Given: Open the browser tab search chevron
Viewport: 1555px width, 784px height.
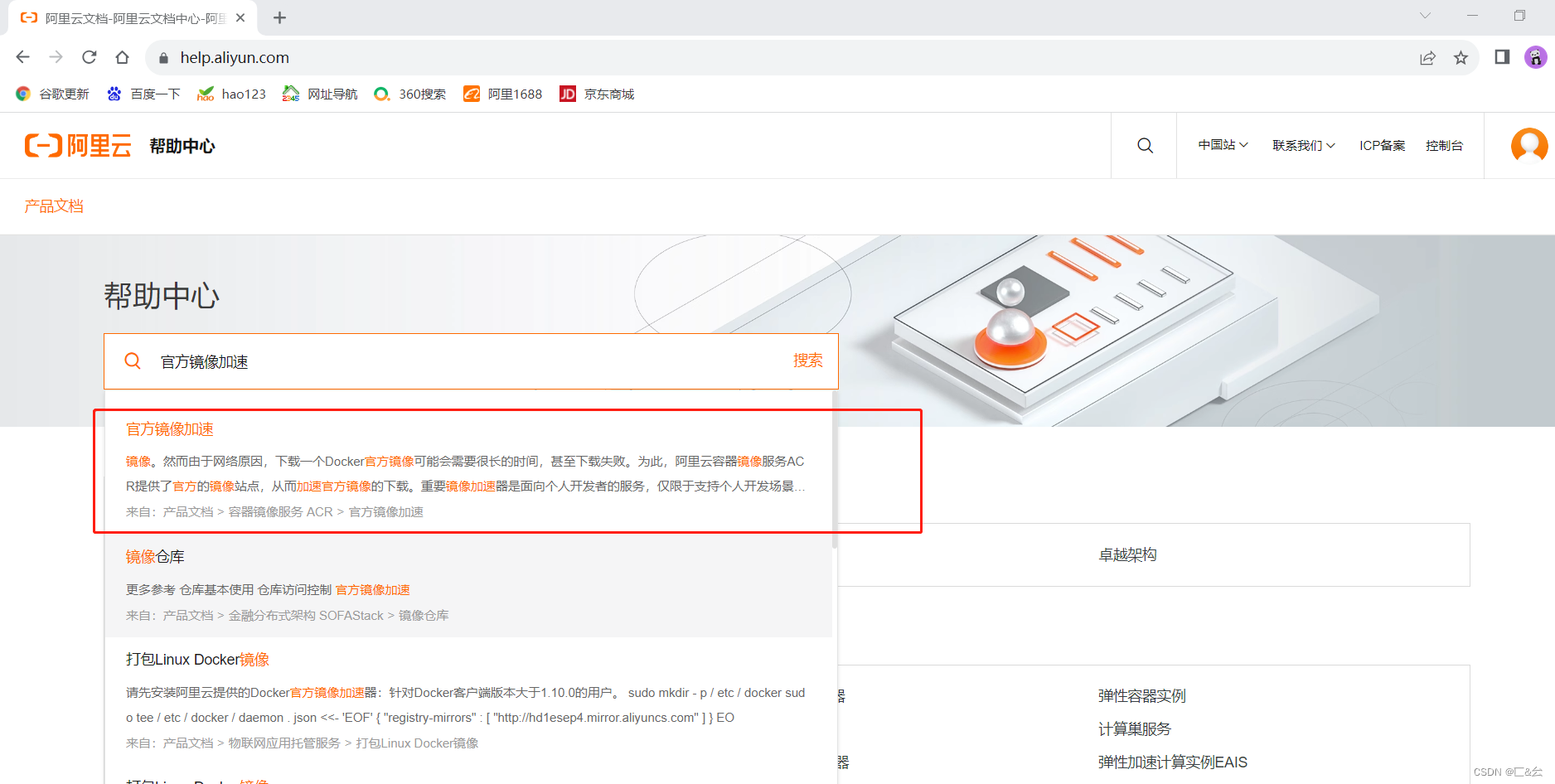Looking at the screenshot, I should tap(1425, 15).
